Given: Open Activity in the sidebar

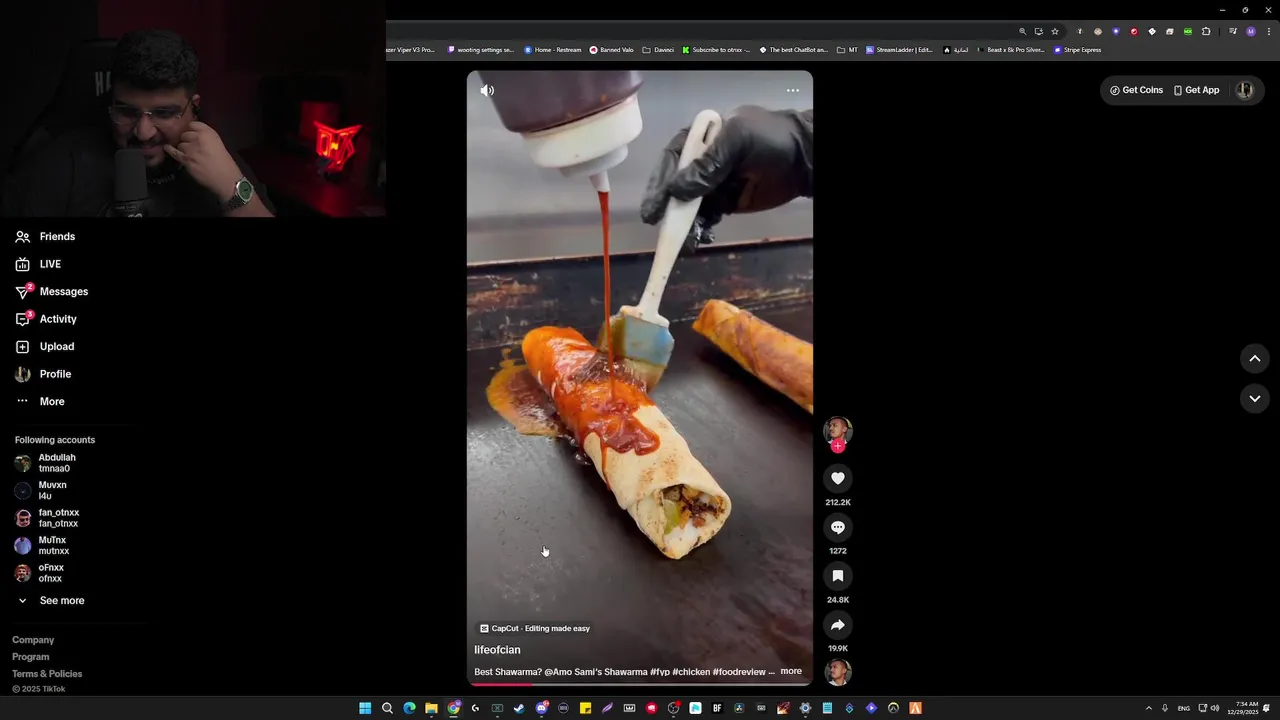Looking at the screenshot, I should [46, 319].
